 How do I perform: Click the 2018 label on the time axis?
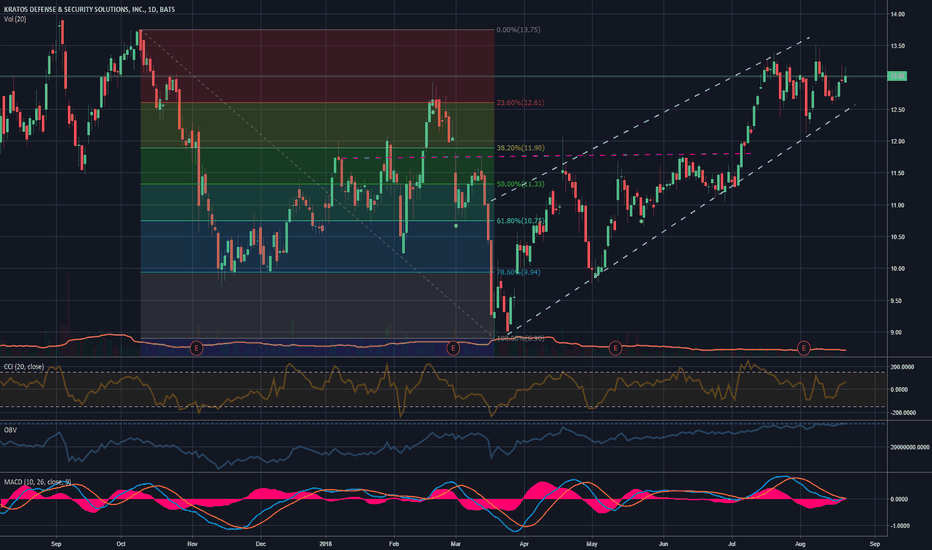pyautogui.click(x=325, y=543)
